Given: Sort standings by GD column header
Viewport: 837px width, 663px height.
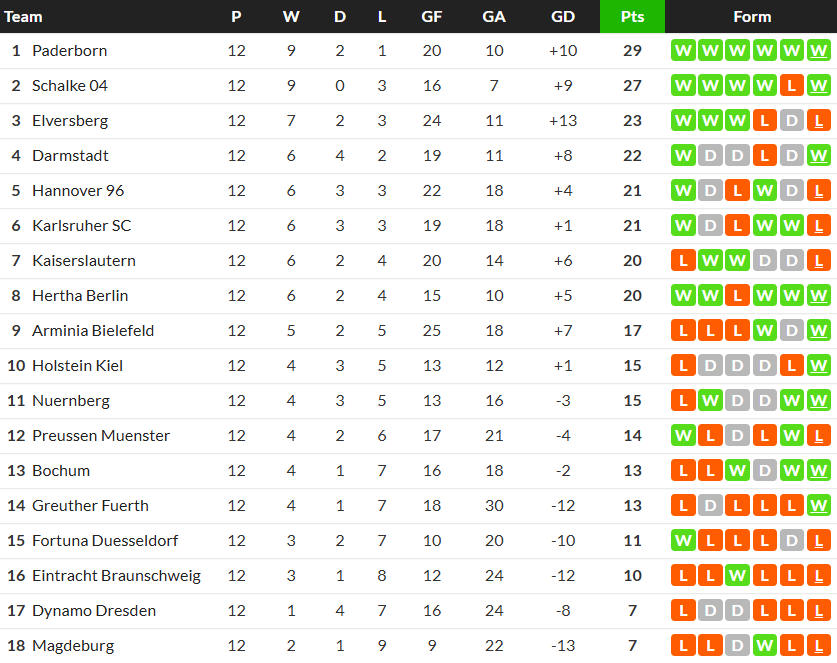Looking at the screenshot, I should 563,17.
